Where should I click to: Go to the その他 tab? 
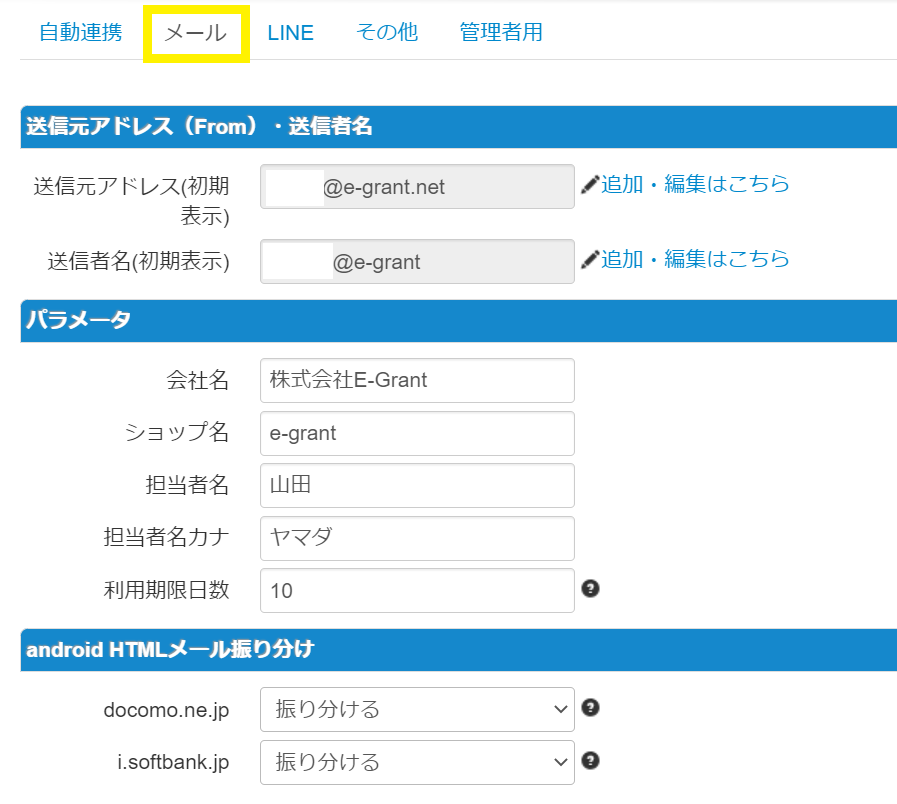(x=386, y=32)
